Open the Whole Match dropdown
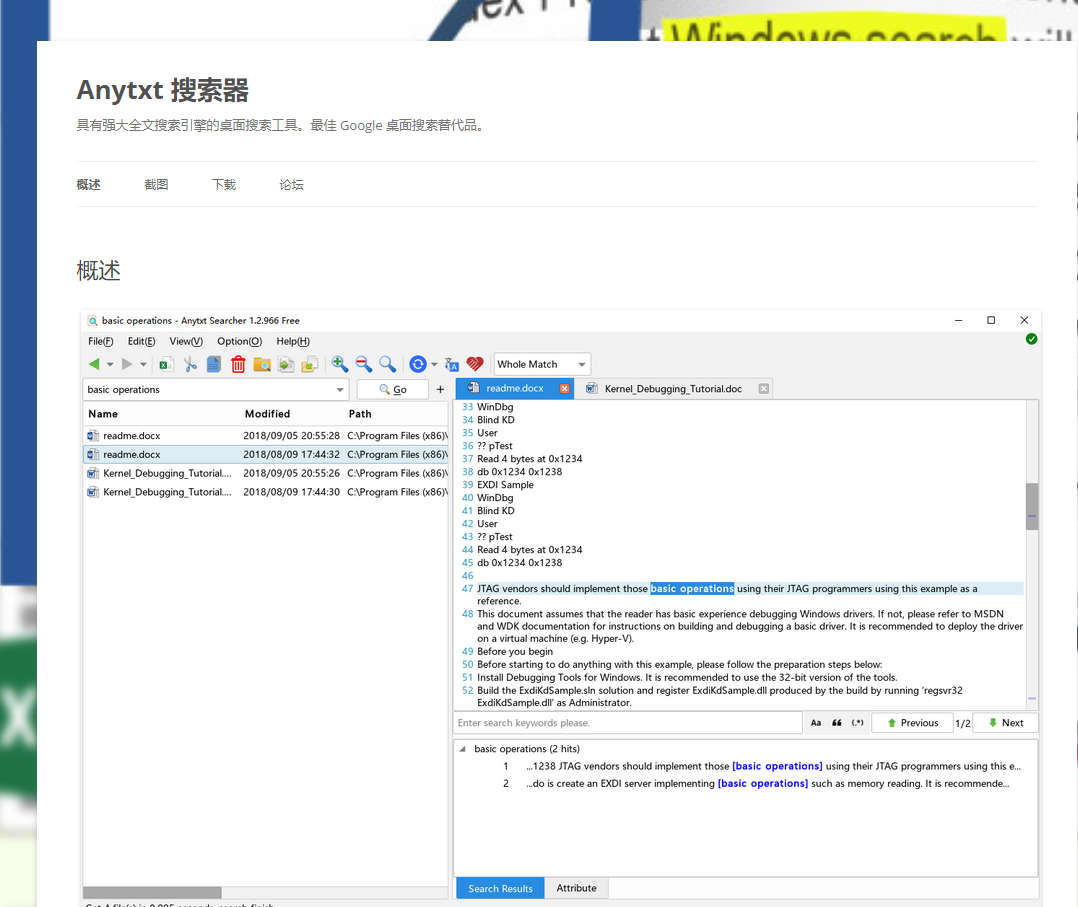Viewport: 1078px width, 907px height. pyautogui.click(x=542, y=364)
